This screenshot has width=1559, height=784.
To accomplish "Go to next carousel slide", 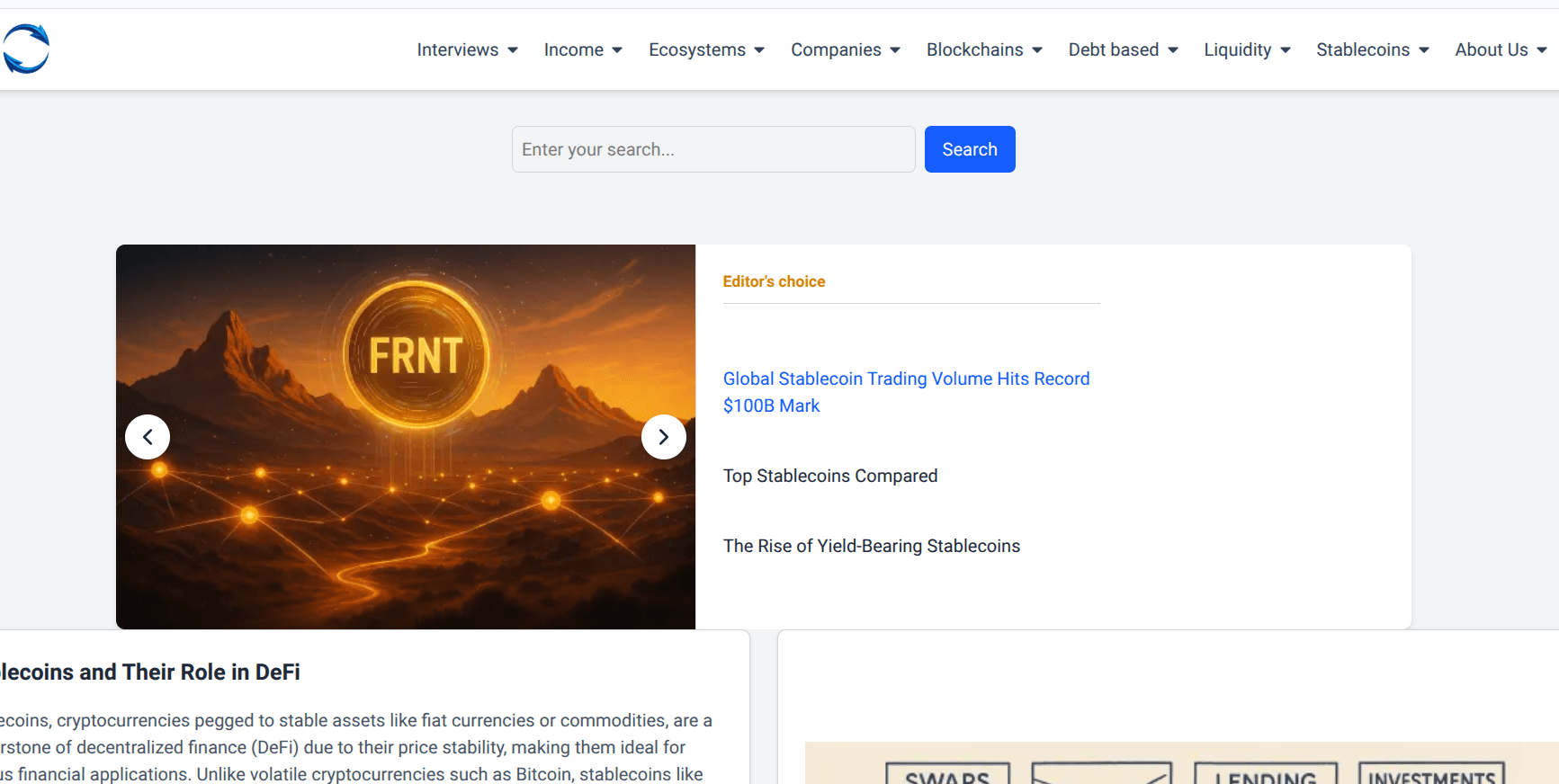I will [x=664, y=437].
